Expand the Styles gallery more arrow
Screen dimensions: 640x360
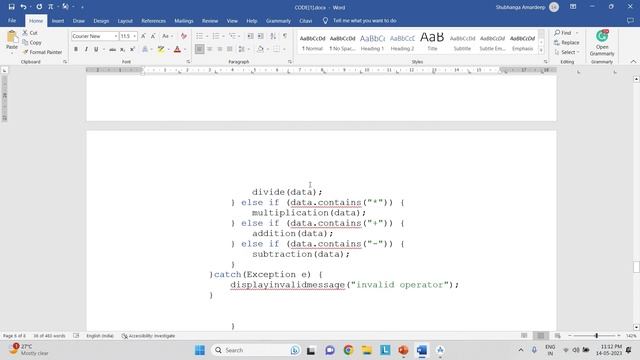[541, 51]
